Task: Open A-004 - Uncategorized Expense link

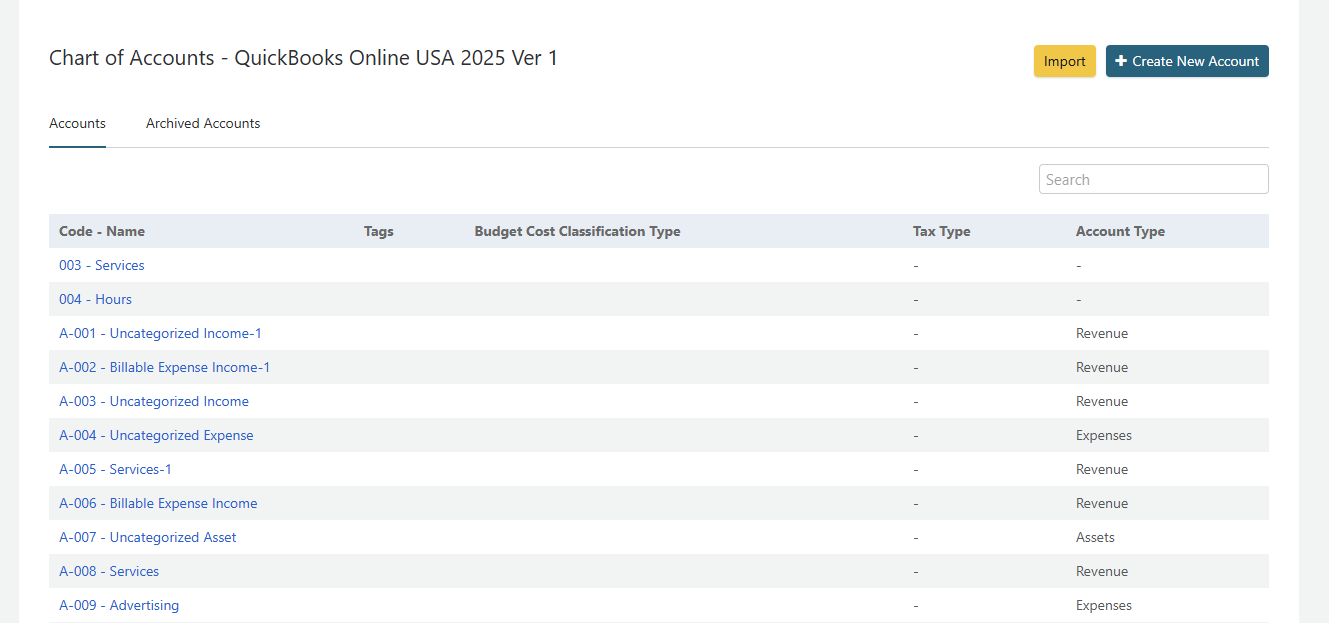Action: [x=156, y=435]
